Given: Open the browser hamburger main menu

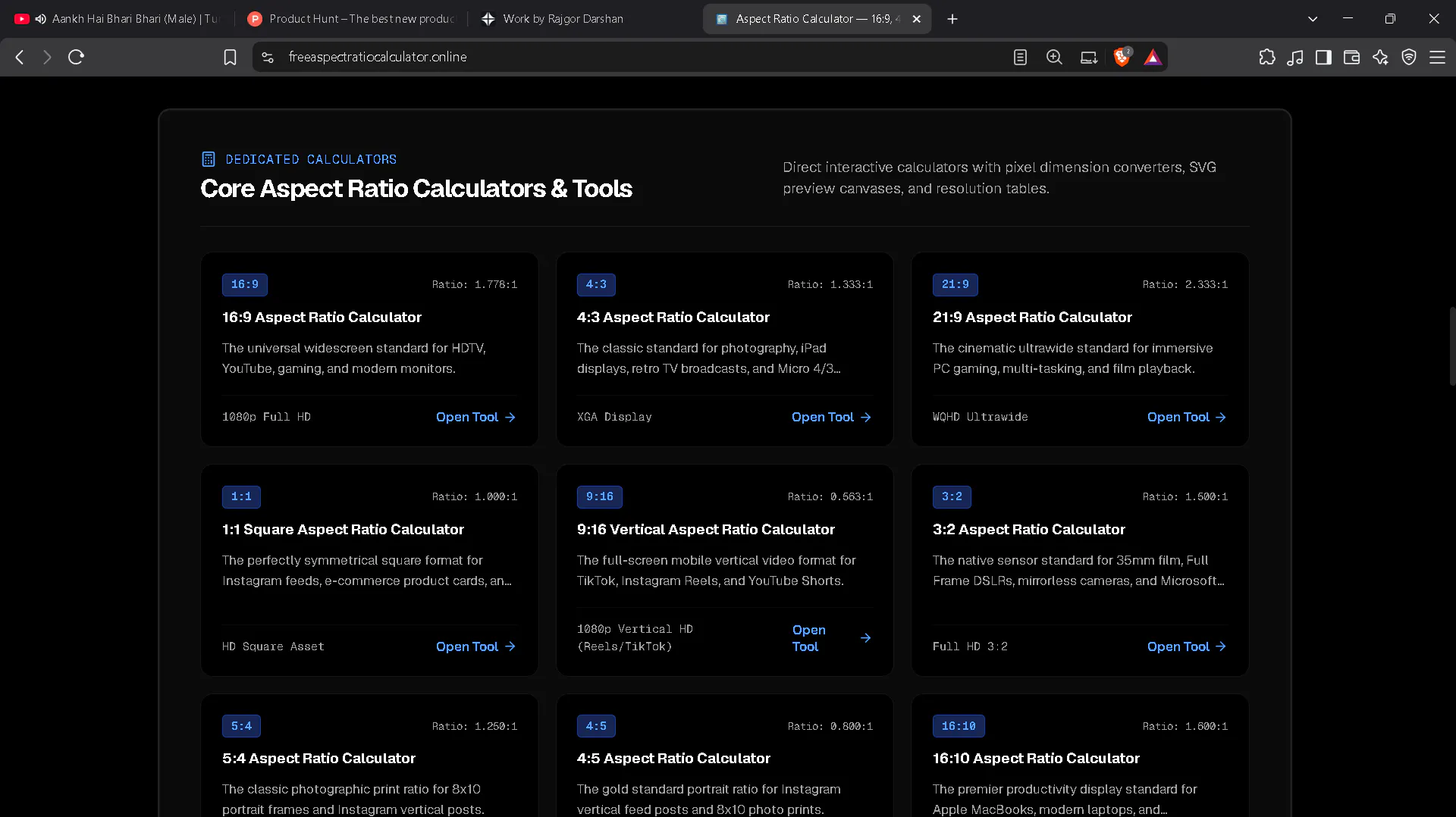Looking at the screenshot, I should tap(1437, 57).
